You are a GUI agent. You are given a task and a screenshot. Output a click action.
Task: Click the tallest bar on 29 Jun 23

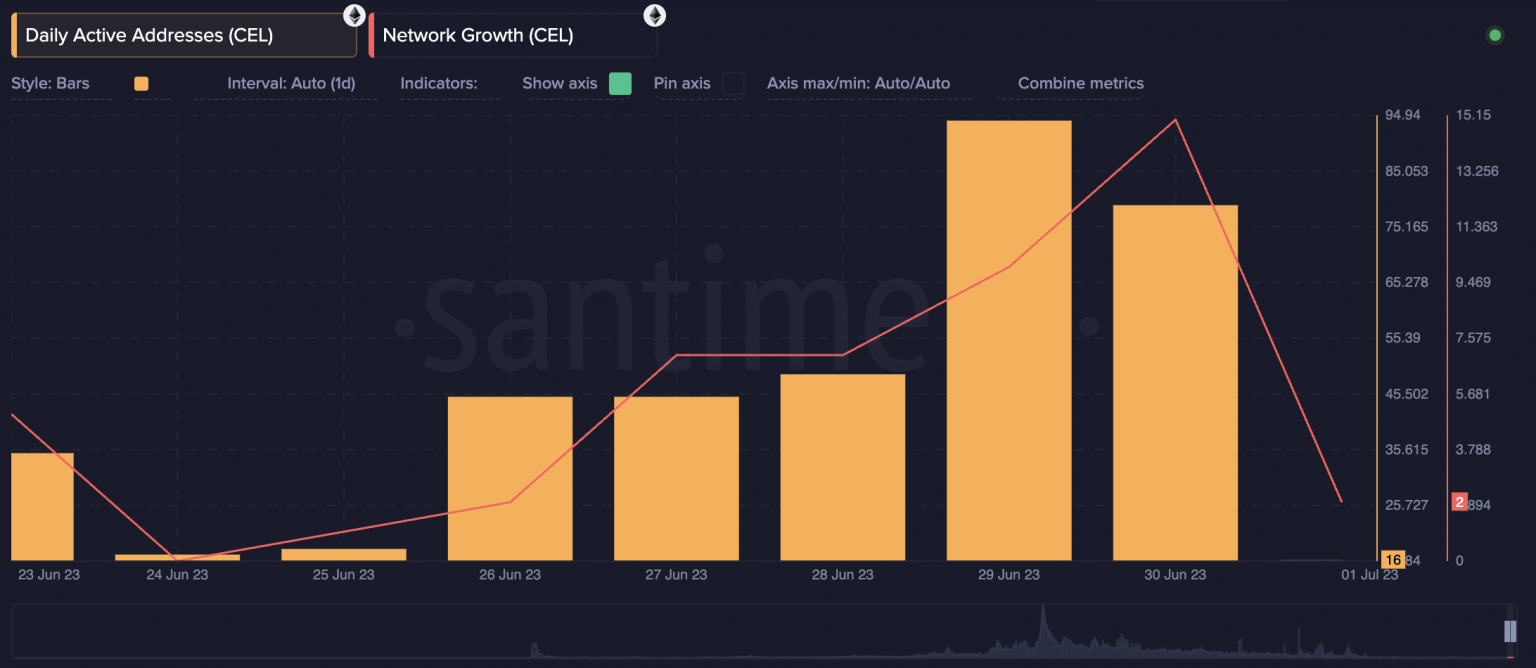pos(1008,340)
